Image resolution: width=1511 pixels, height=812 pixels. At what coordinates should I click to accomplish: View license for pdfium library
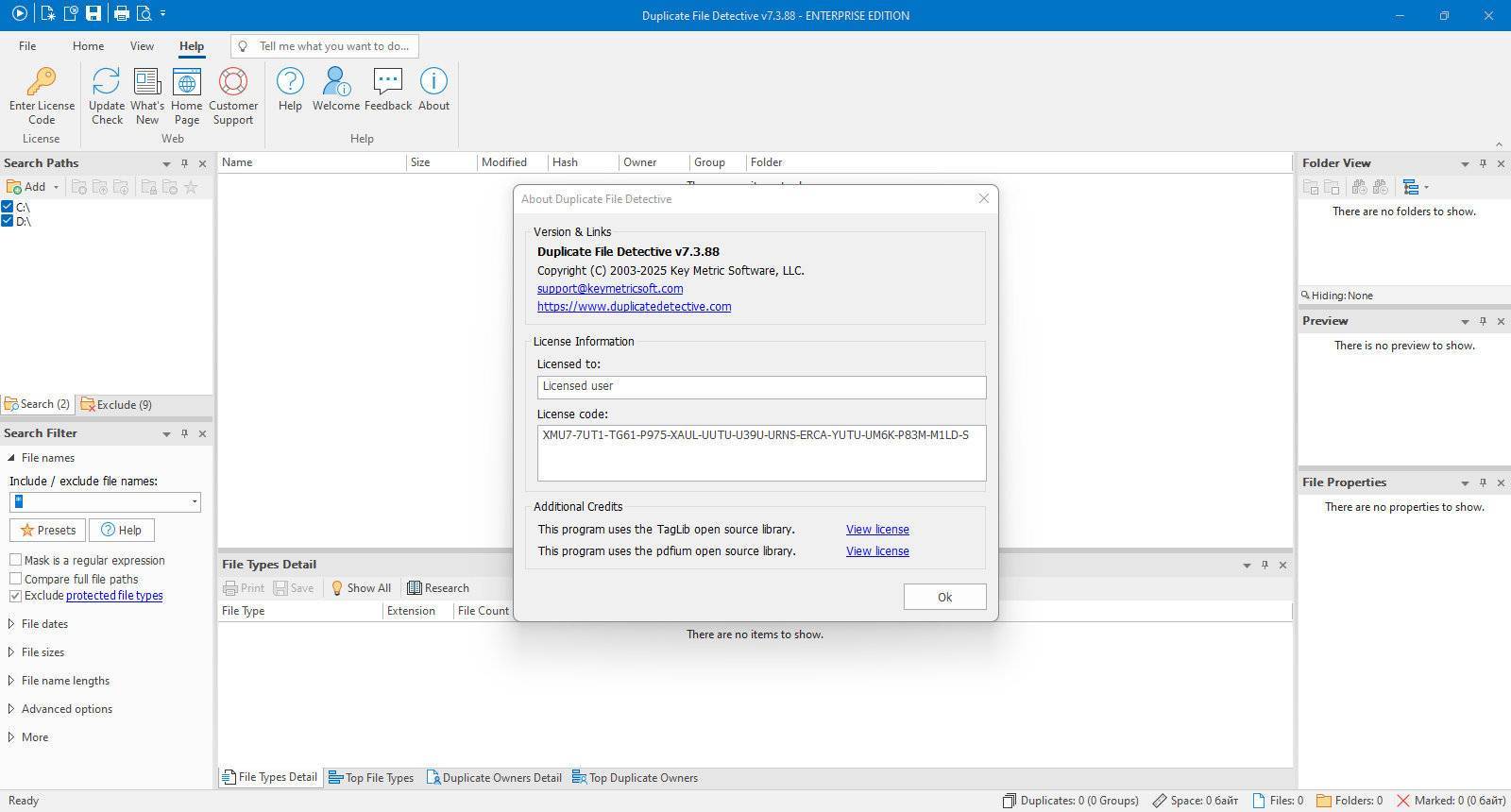click(877, 551)
